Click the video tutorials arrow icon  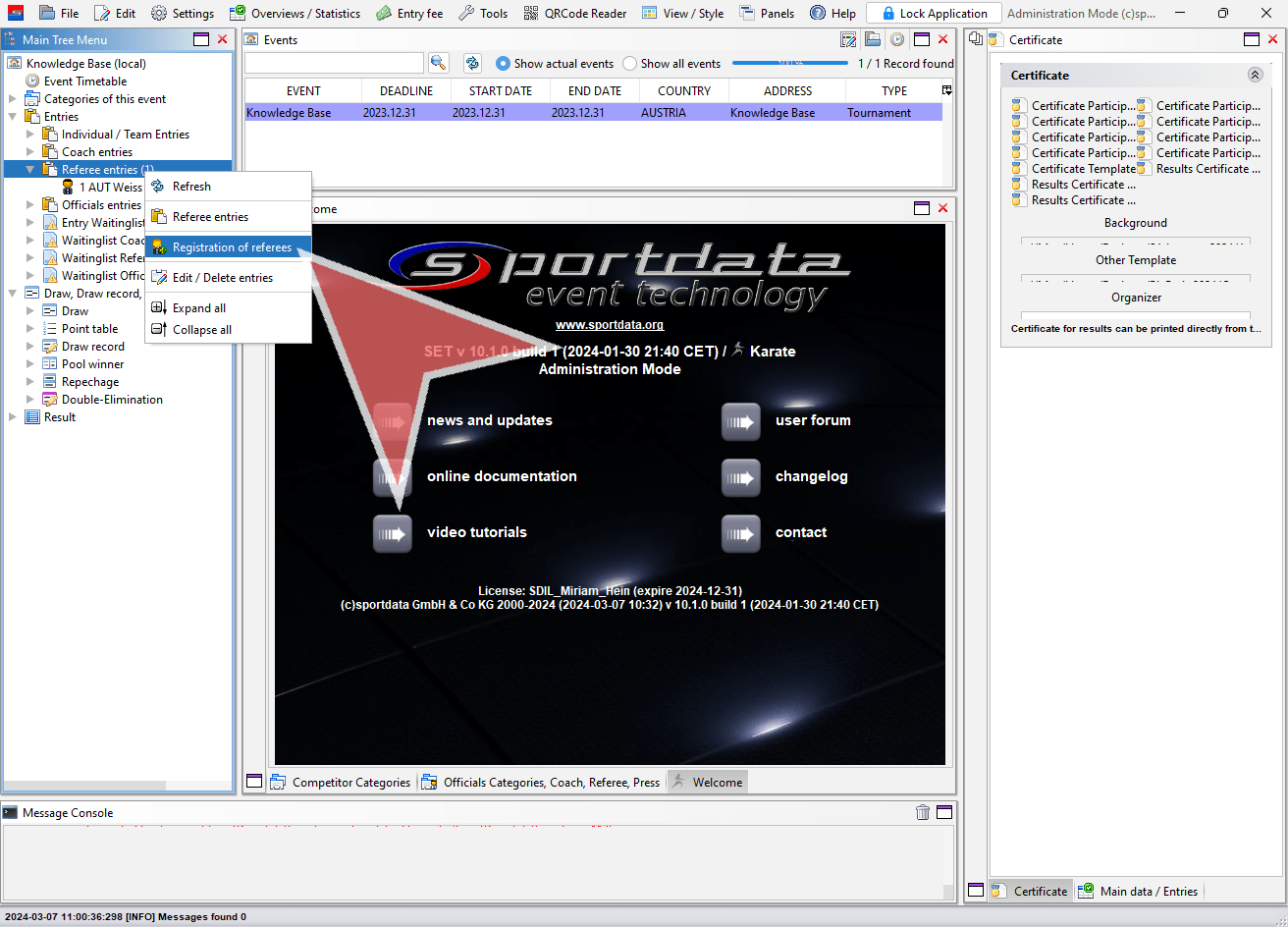[x=392, y=533]
